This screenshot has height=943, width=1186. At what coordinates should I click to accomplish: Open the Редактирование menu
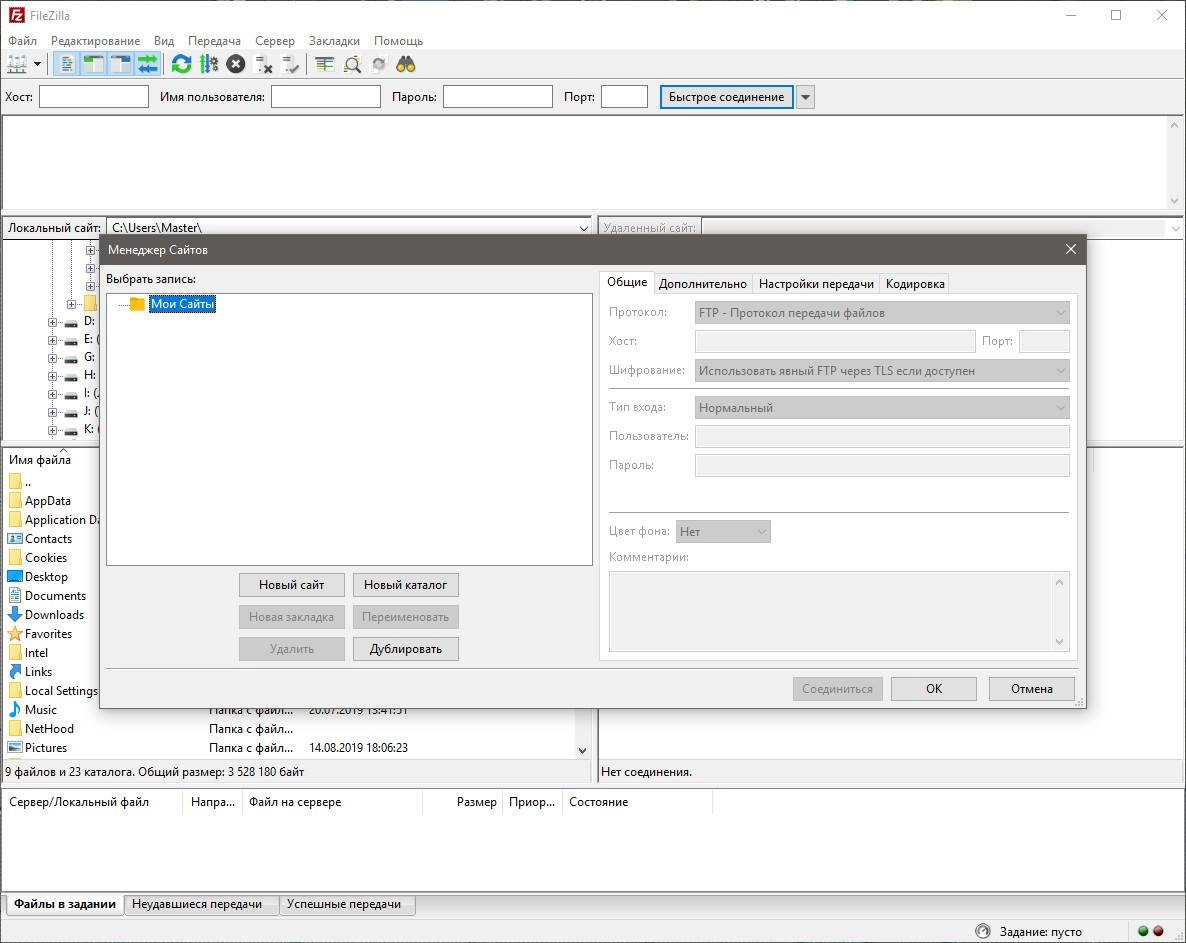click(x=95, y=41)
